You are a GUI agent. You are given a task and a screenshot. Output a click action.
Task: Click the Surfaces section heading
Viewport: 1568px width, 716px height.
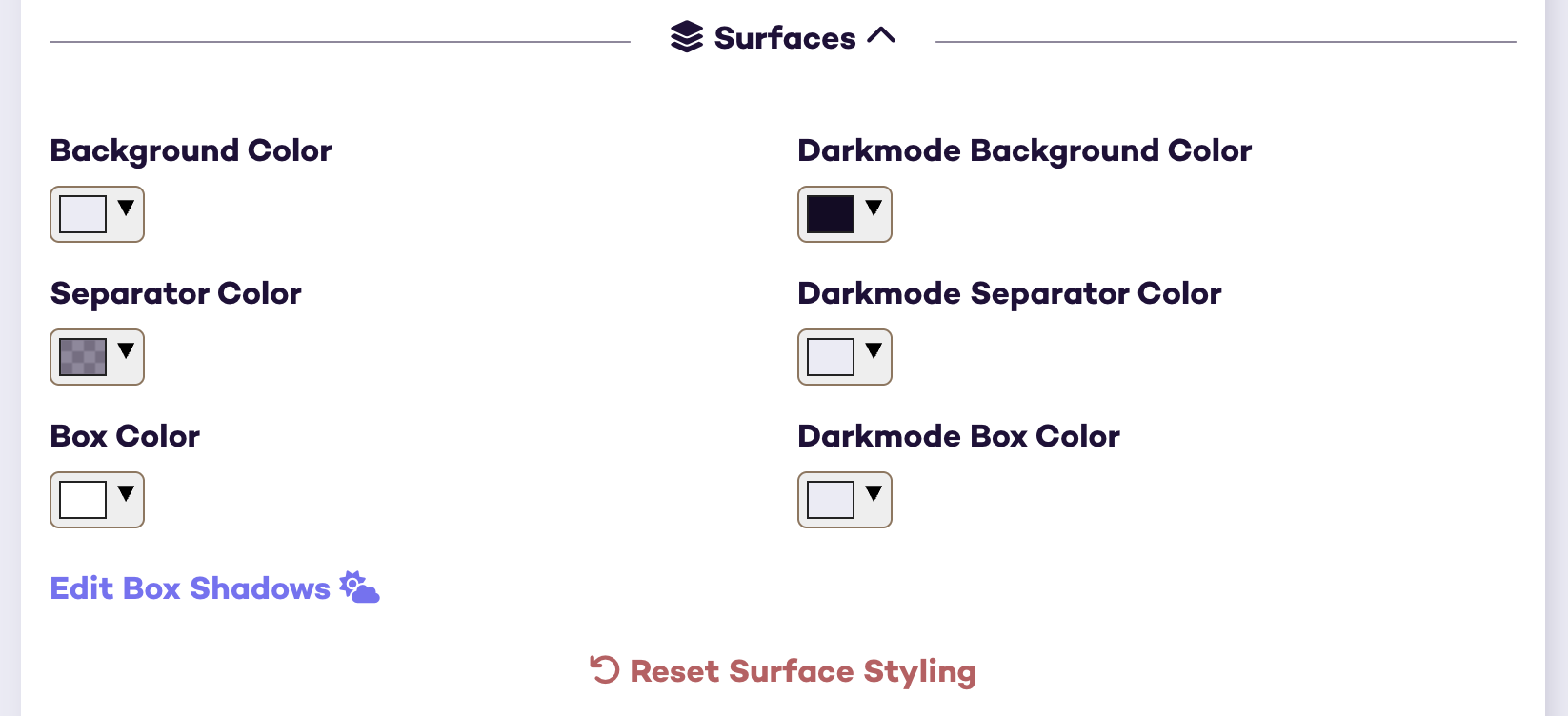tap(785, 38)
